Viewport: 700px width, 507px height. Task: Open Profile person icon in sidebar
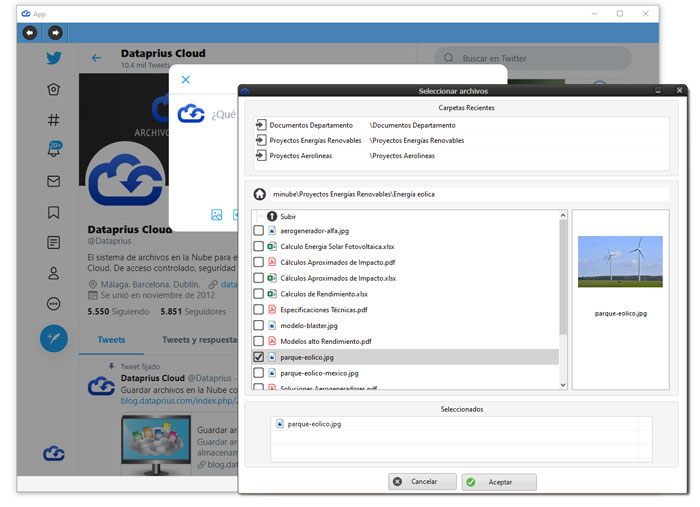click(x=54, y=273)
